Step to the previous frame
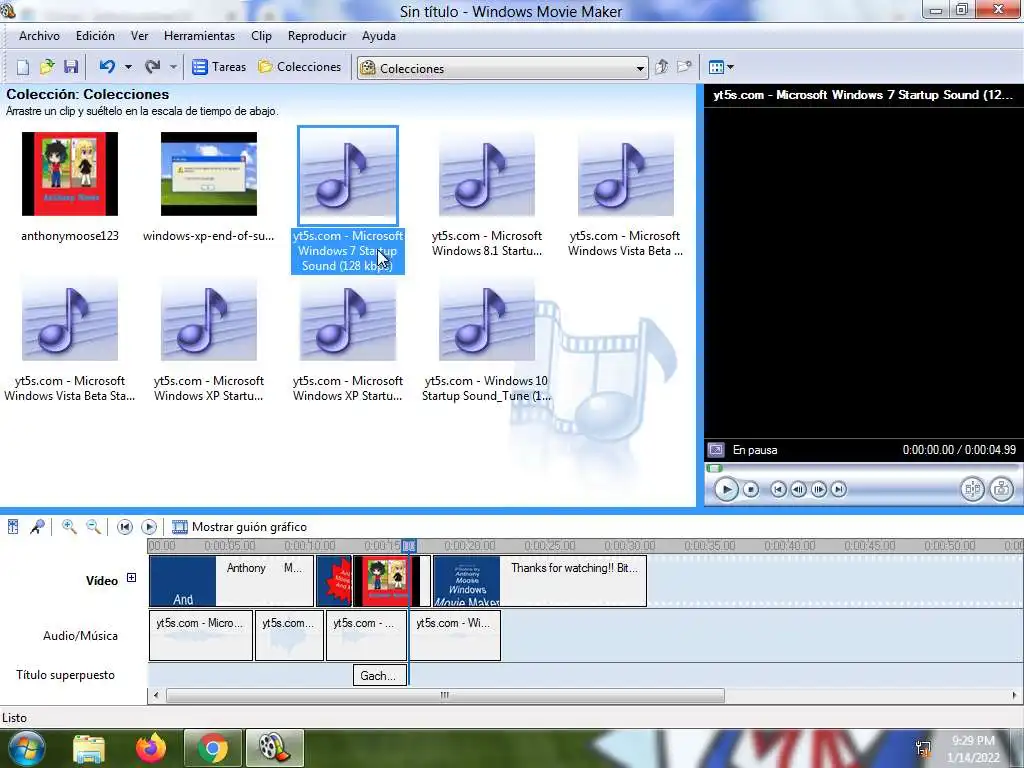 [798, 489]
